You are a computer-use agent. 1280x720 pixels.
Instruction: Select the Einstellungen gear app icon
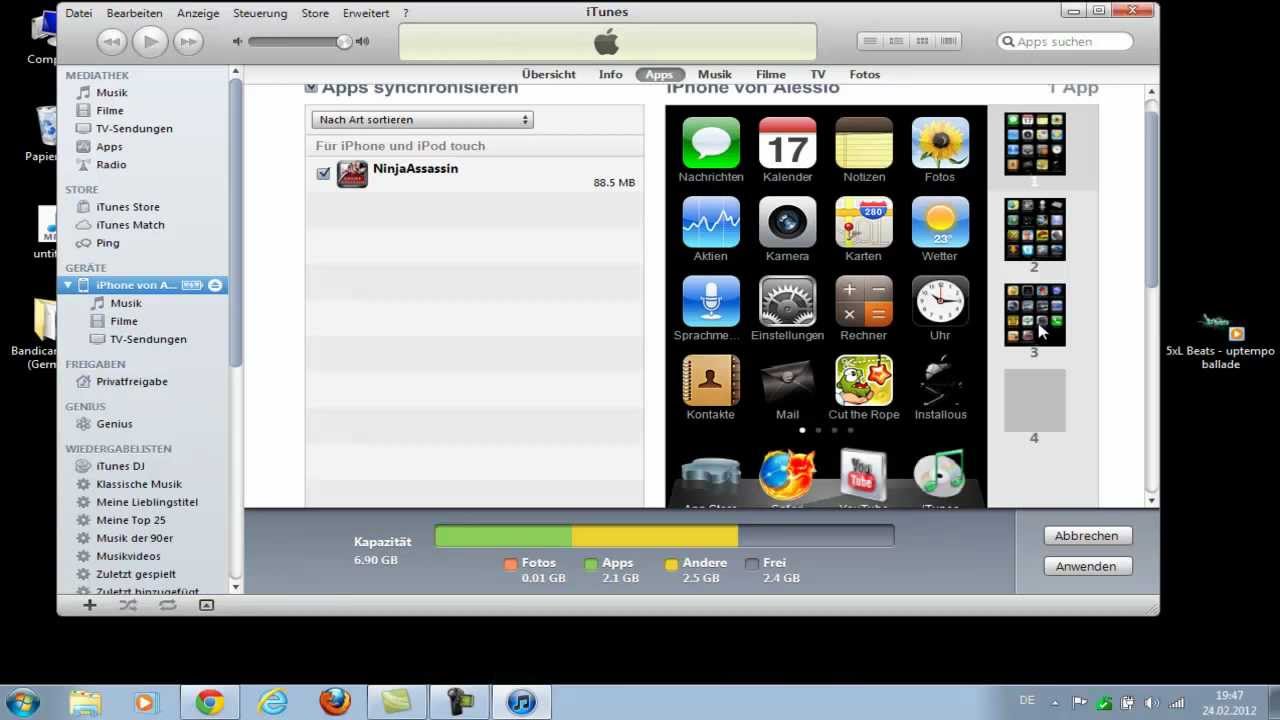(x=788, y=301)
